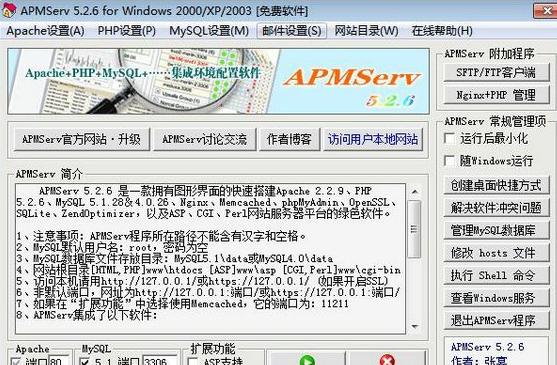This screenshot has width=557, height=365.
Task: Click the 'APMServ 5.2.6' text in info panel
Action: tap(488, 347)
